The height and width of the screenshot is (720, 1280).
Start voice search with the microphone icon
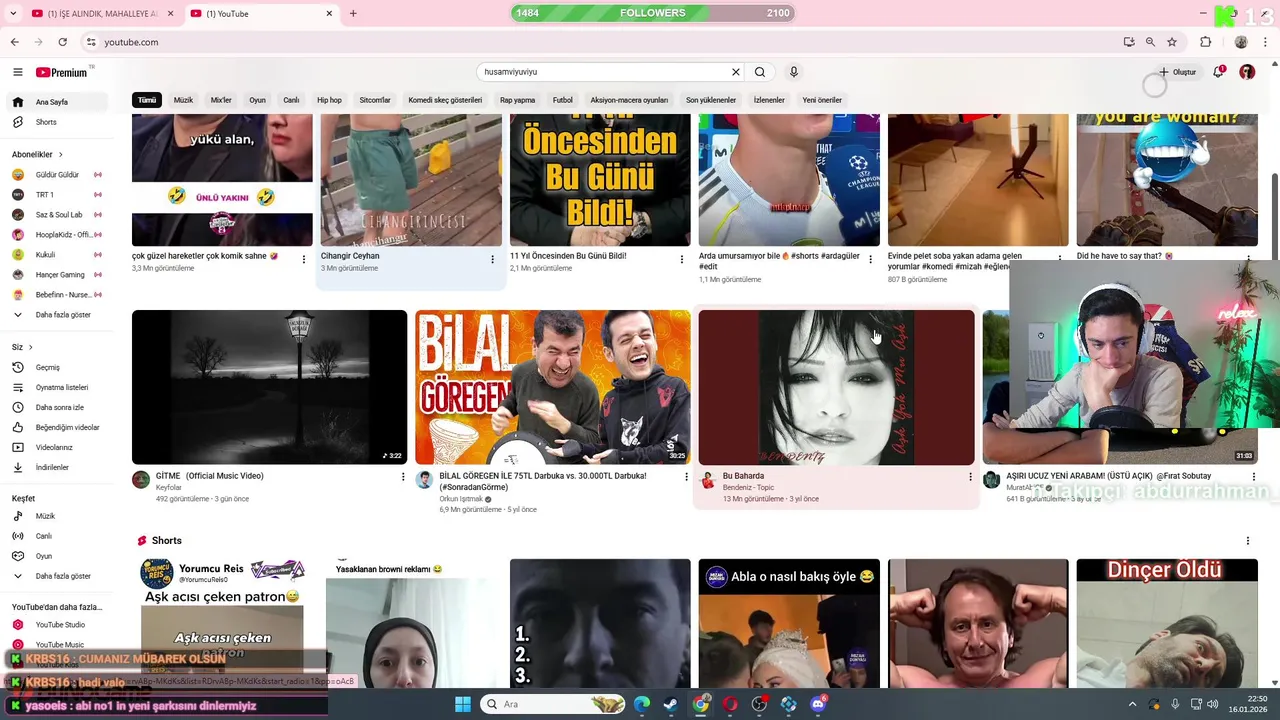point(794,72)
